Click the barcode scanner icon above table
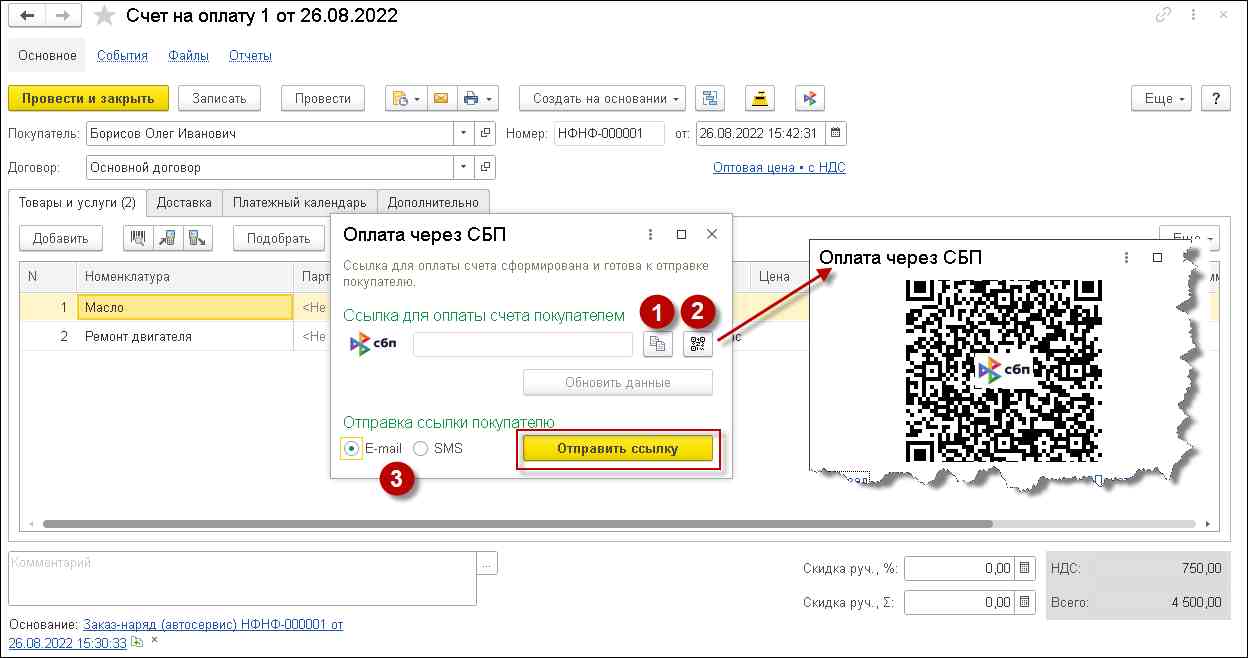 [137, 238]
